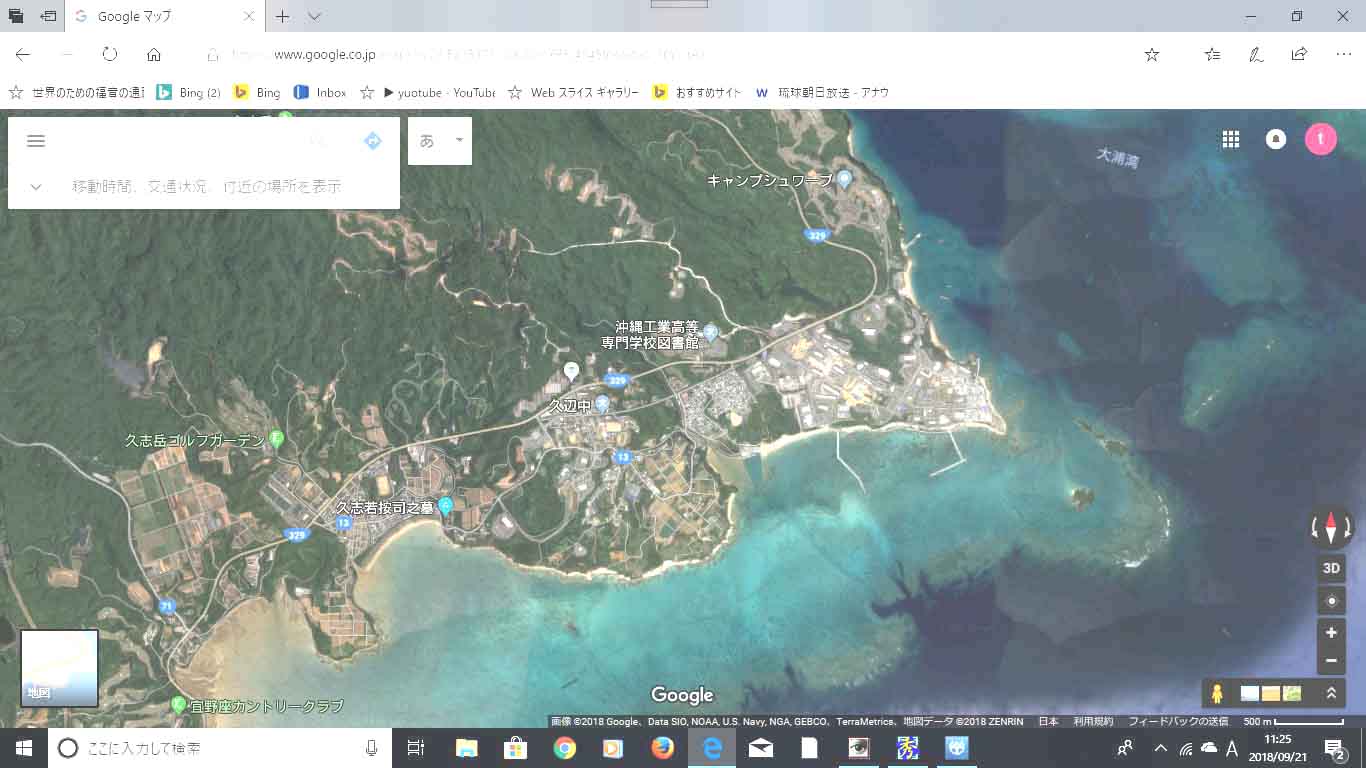Viewport: 1366px width, 768px height.
Task: Click the www.google.co.jp address bar
Action: 660,55
